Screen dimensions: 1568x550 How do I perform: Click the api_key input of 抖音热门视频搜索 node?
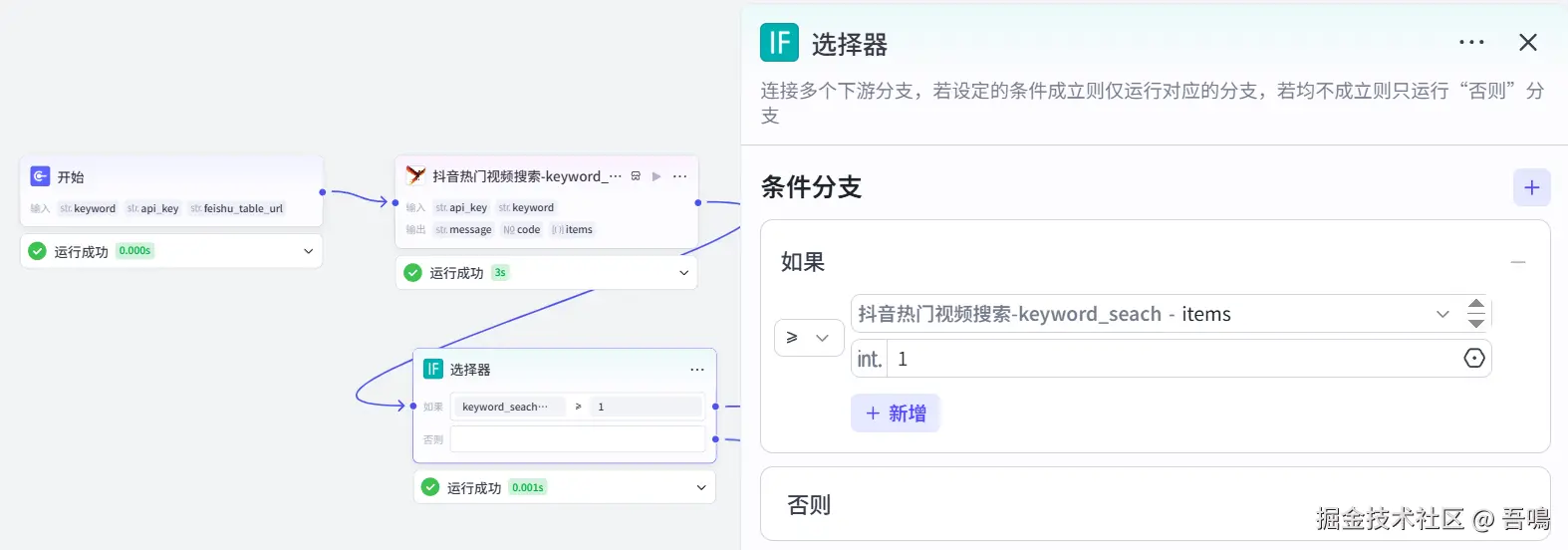(x=461, y=207)
